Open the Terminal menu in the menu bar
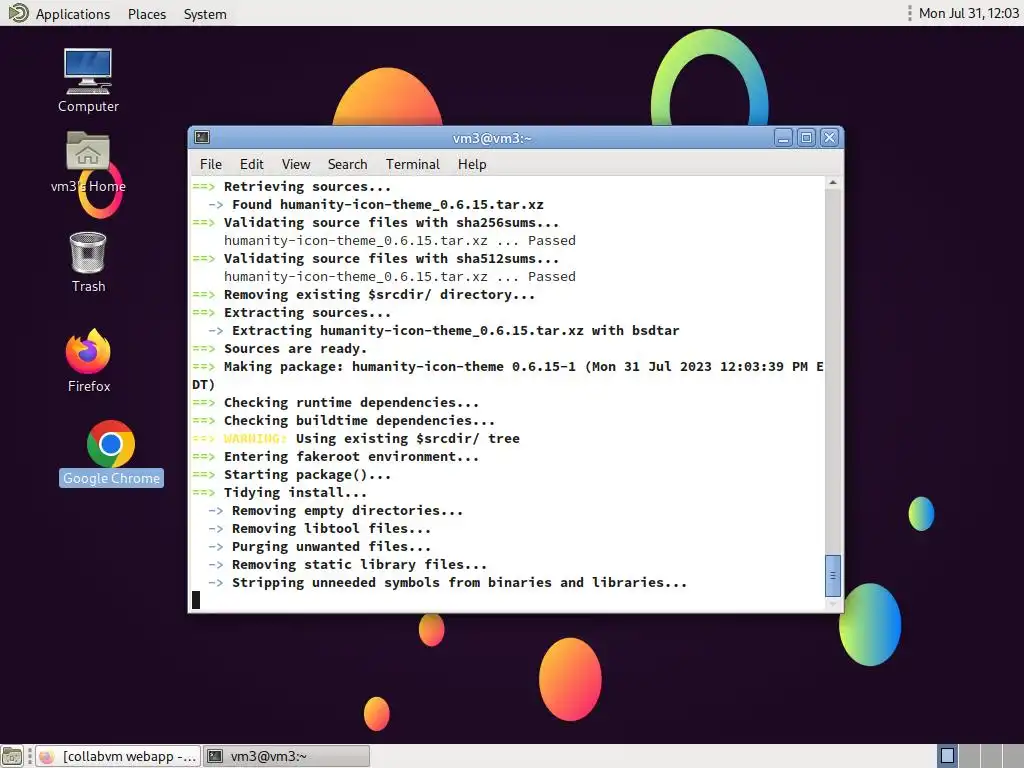Screen dimensions: 1024x768 [x=413, y=164]
